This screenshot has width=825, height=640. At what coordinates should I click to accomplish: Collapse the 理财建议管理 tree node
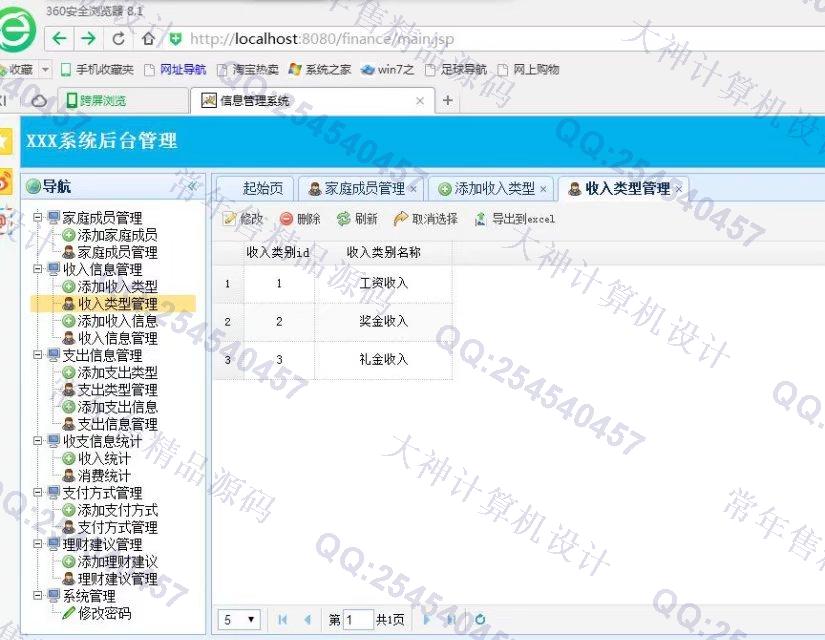(x=37, y=544)
